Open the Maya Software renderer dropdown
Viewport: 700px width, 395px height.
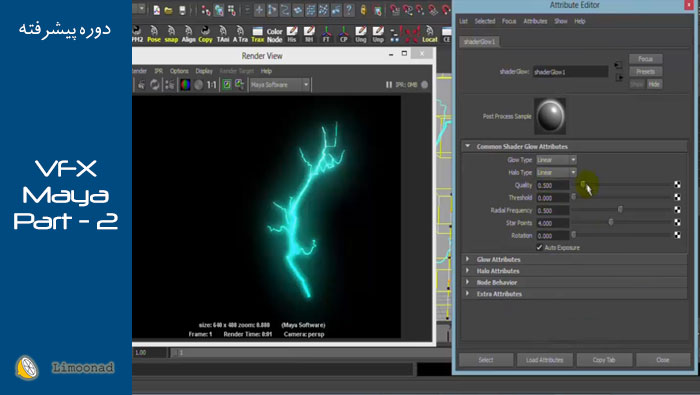point(279,84)
